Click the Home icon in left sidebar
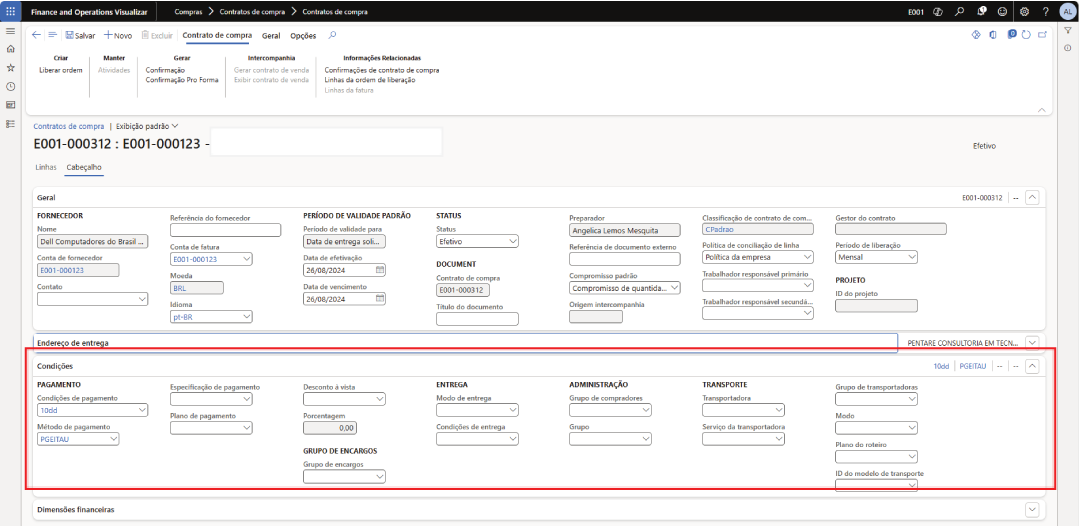 [10, 49]
